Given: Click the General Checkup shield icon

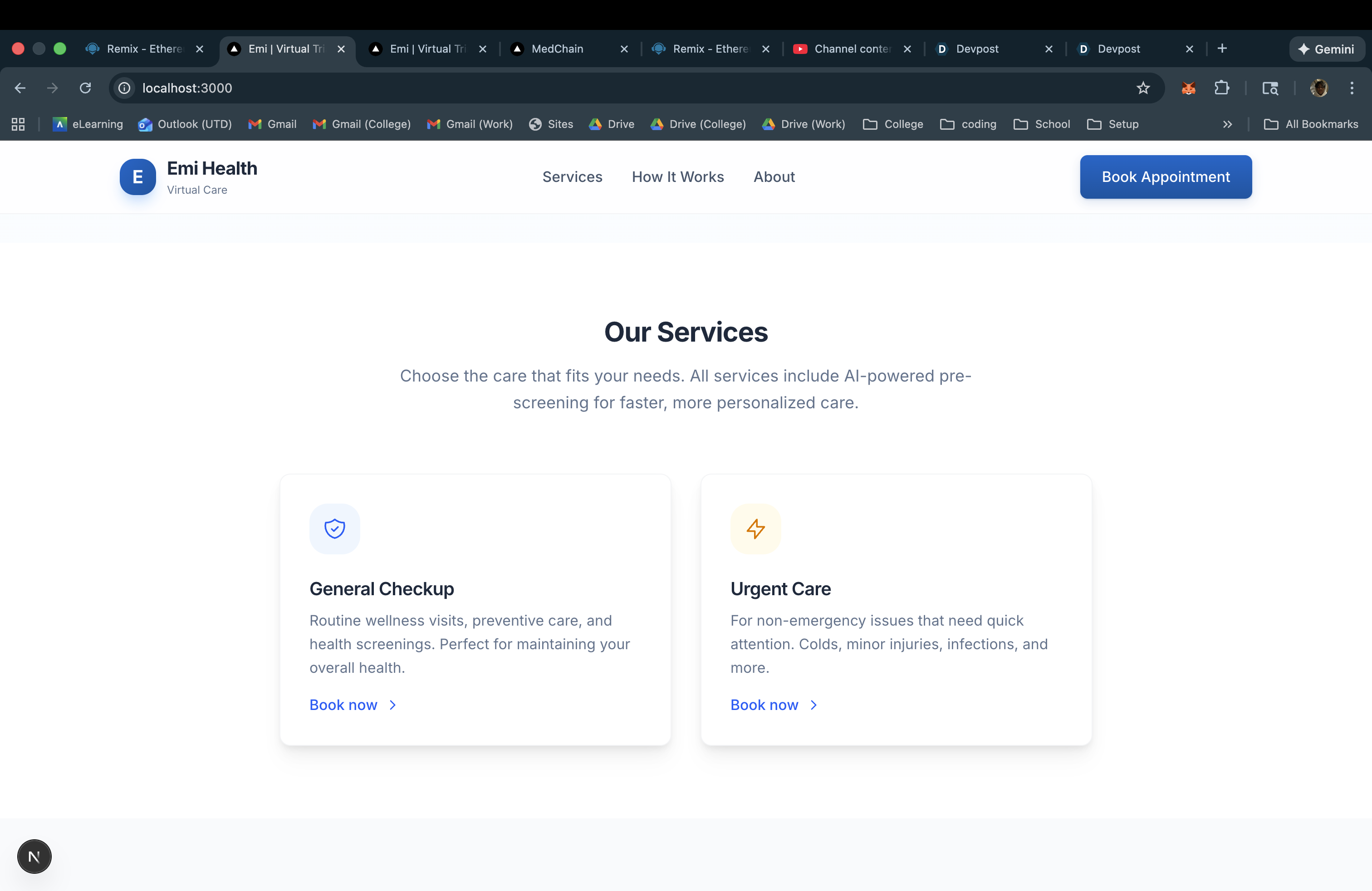Looking at the screenshot, I should [334, 529].
